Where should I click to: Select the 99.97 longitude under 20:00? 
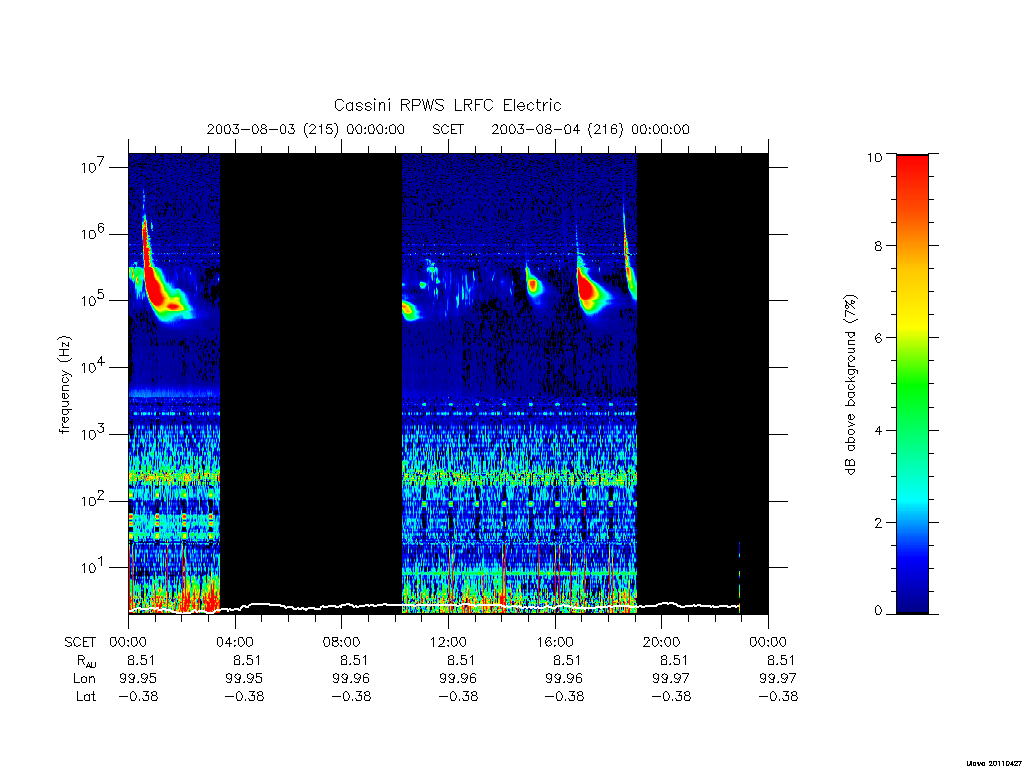tap(671, 679)
